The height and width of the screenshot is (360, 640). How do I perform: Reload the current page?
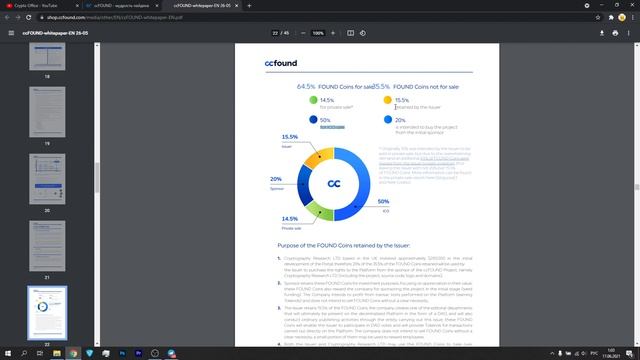click(29, 18)
